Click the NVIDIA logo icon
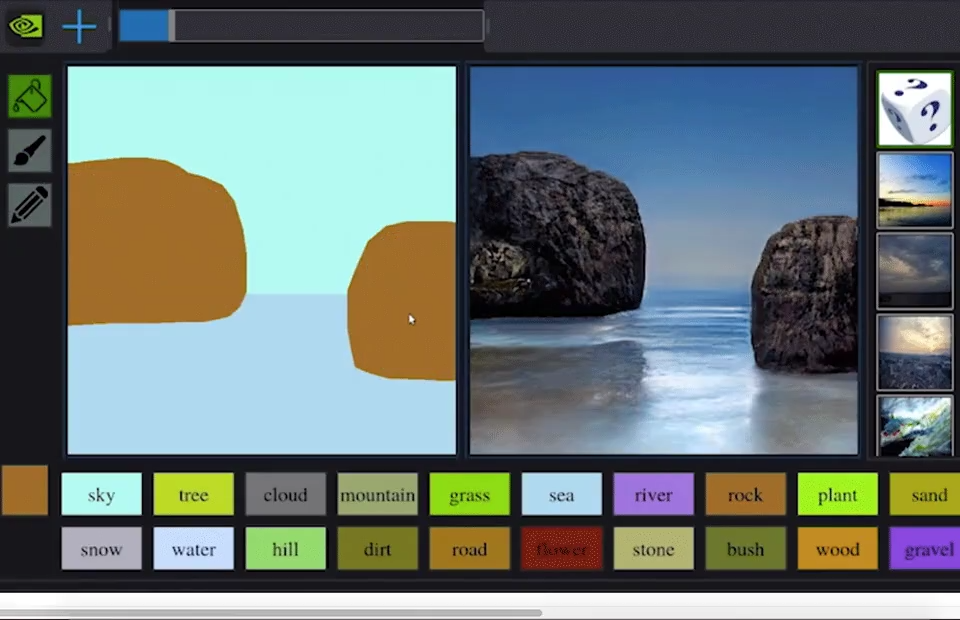Screen dimensions: 960x620 coord(25,26)
